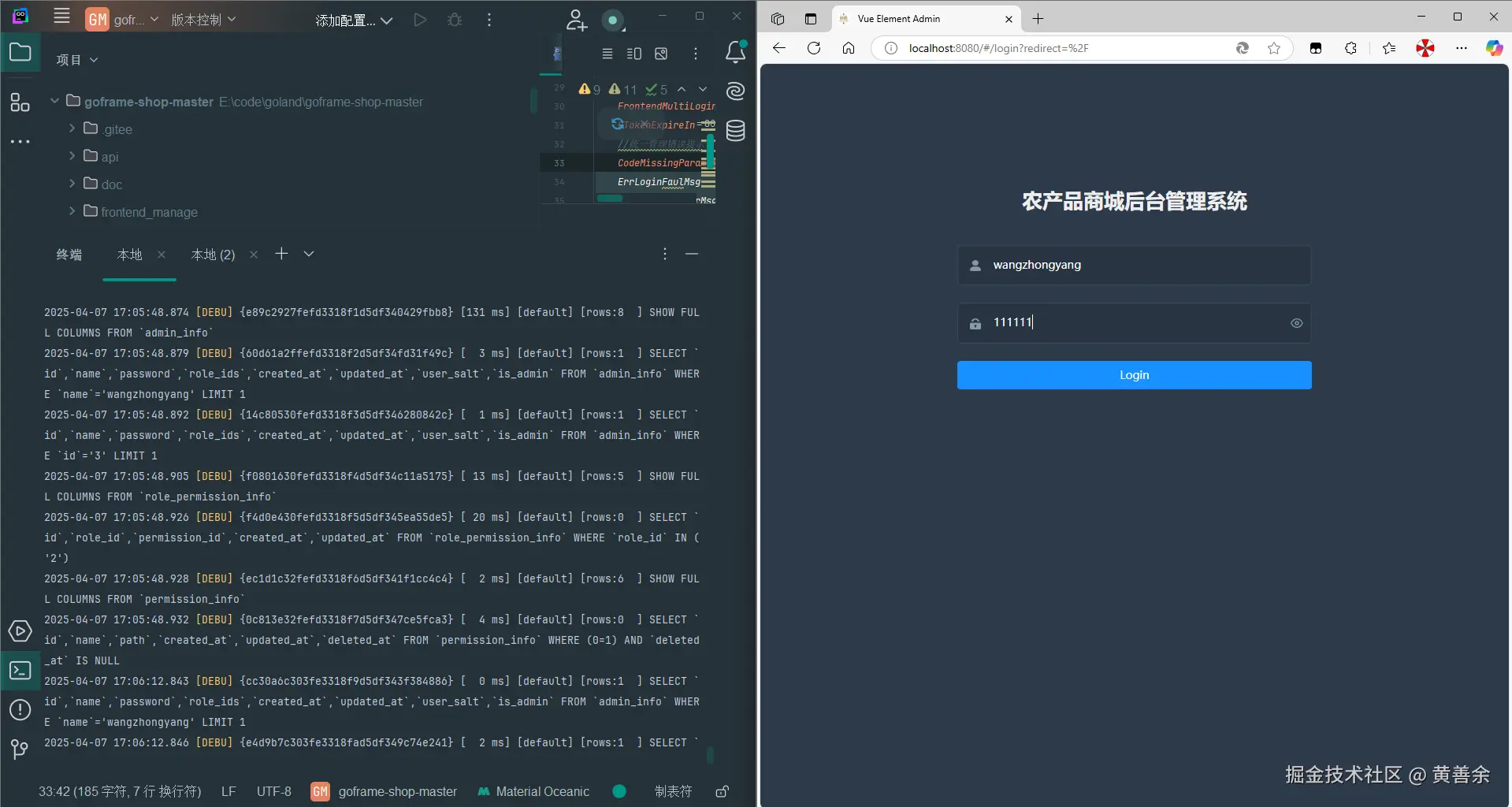
Task: Open a new browser tab
Action: 1038,19
